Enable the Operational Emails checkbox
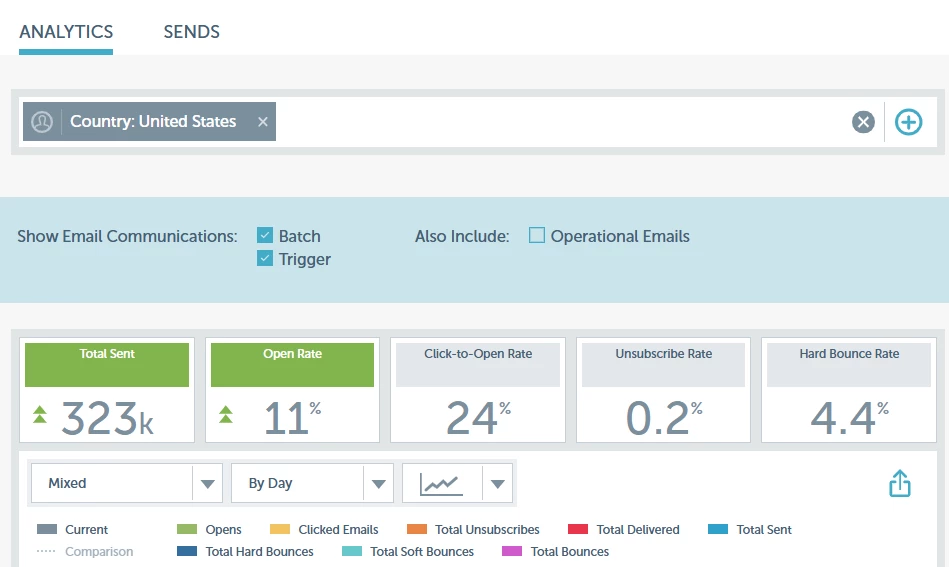The height and width of the screenshot is (567, 949). tap(536, 235)
